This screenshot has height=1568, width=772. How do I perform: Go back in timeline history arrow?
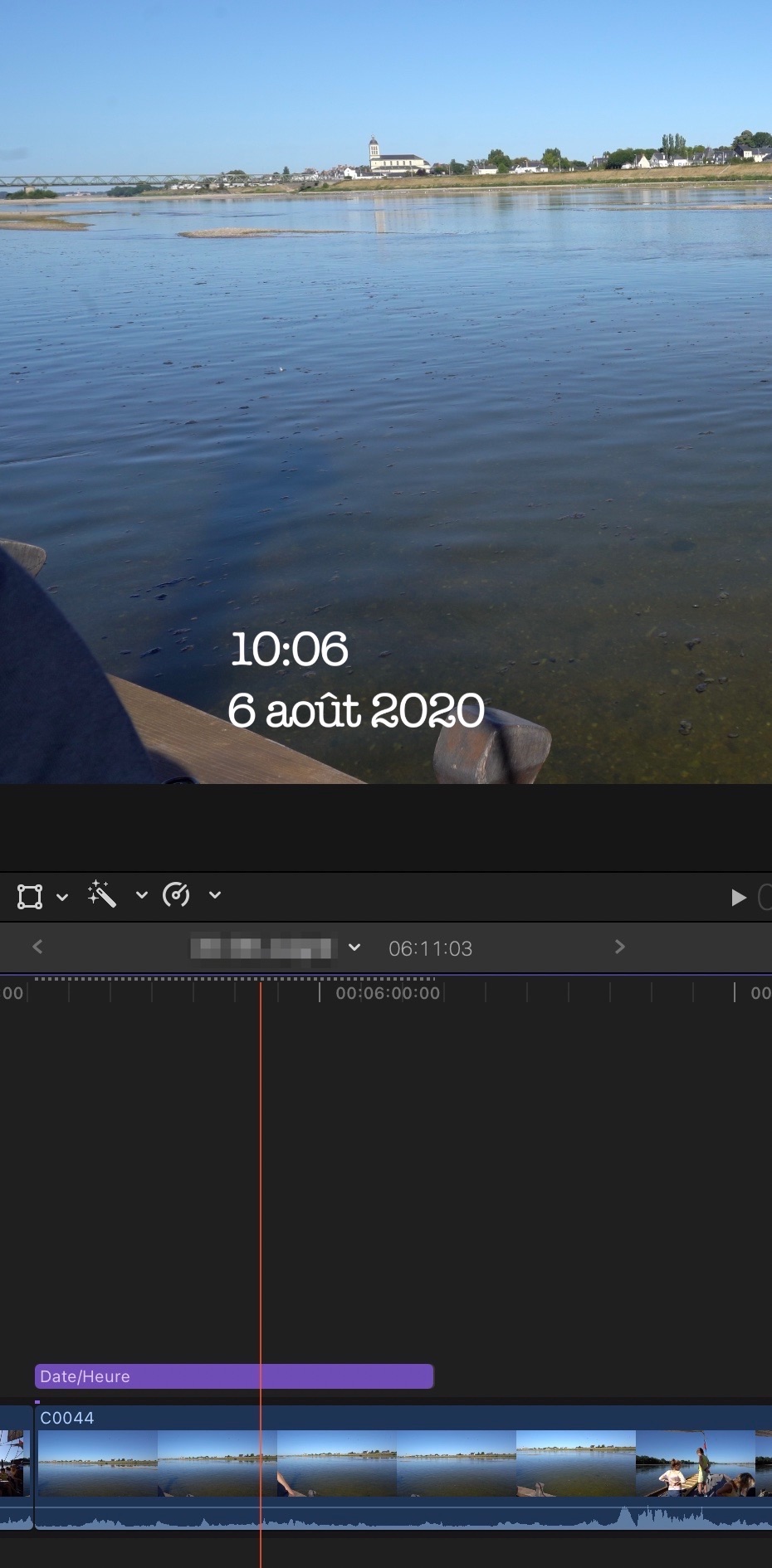(x=37, y=947)
